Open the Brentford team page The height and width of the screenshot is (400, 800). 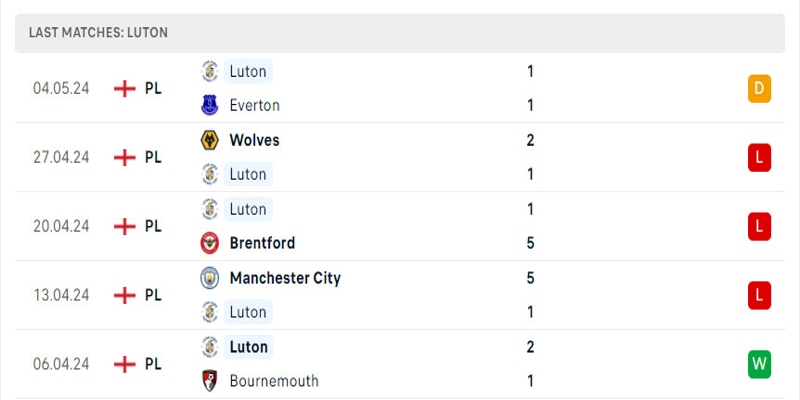click(262, 243)
